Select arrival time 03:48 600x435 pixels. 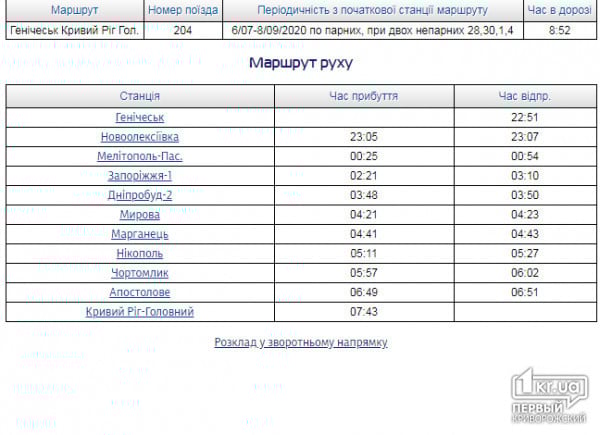(364, 195)
